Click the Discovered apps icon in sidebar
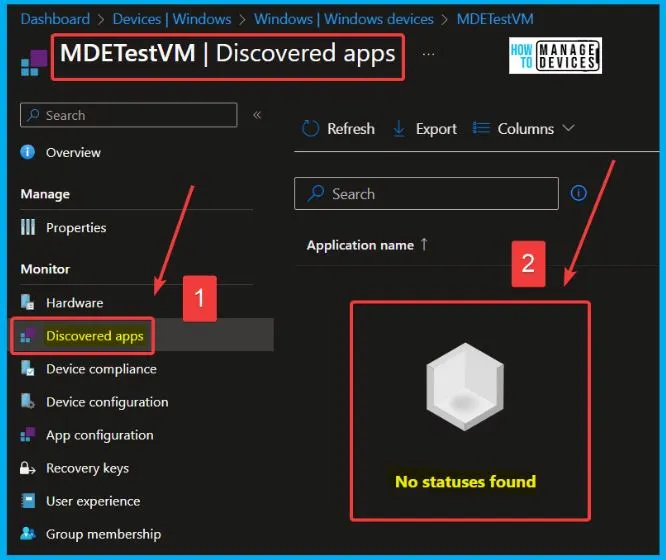The image size is (666, 560). (x=28, y=335)
